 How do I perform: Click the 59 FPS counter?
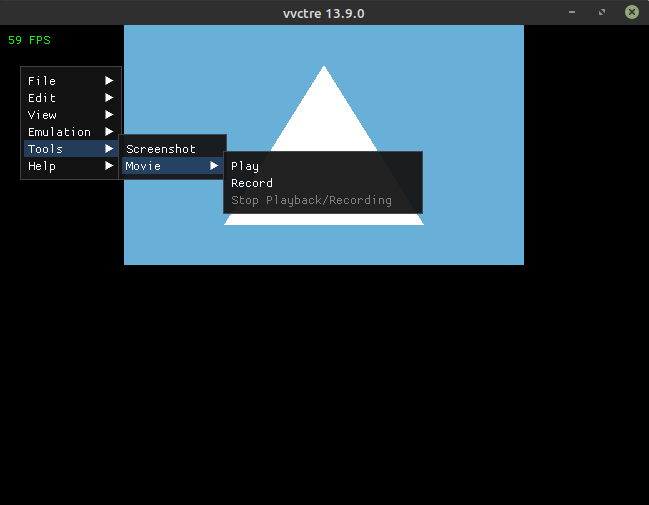point(29,40)
